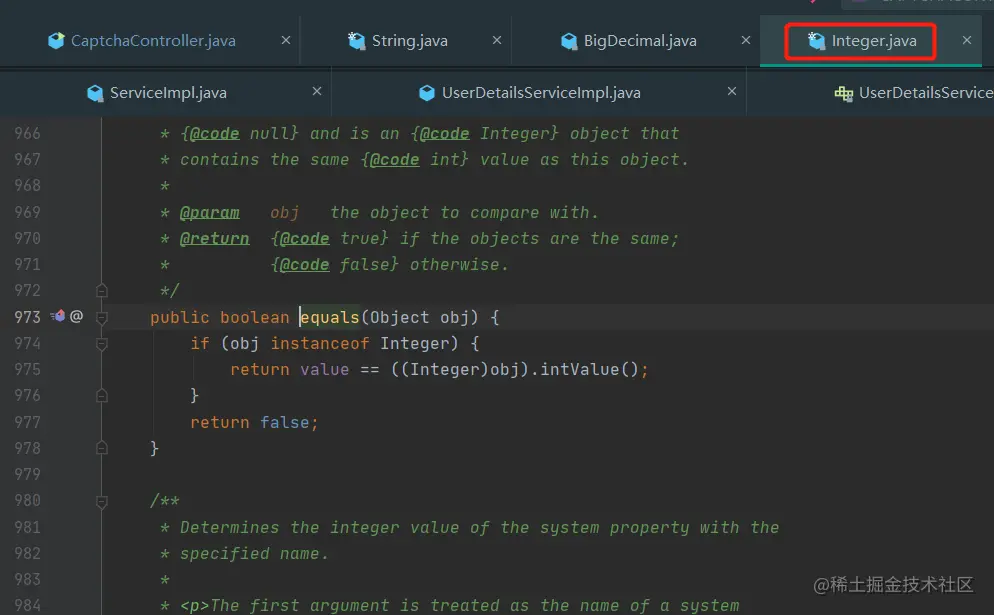Select the Integer.java tab
994x615 pixels.
pyautogui.click(x=874, y=41)
